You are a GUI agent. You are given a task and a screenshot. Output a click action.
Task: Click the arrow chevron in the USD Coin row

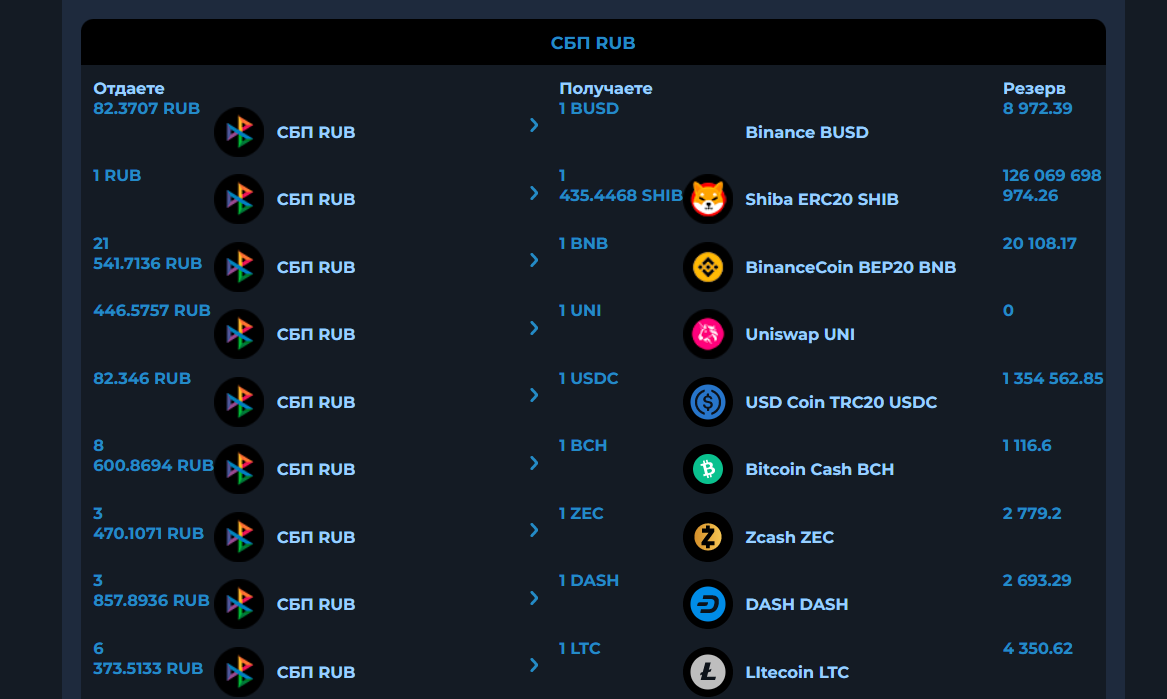(534, 395)
